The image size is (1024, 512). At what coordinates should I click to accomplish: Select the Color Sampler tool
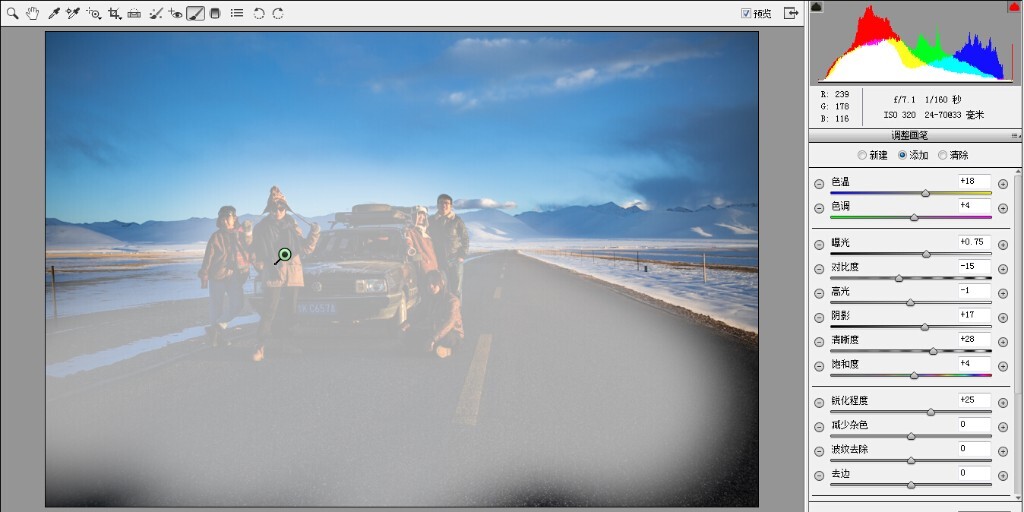73,13
